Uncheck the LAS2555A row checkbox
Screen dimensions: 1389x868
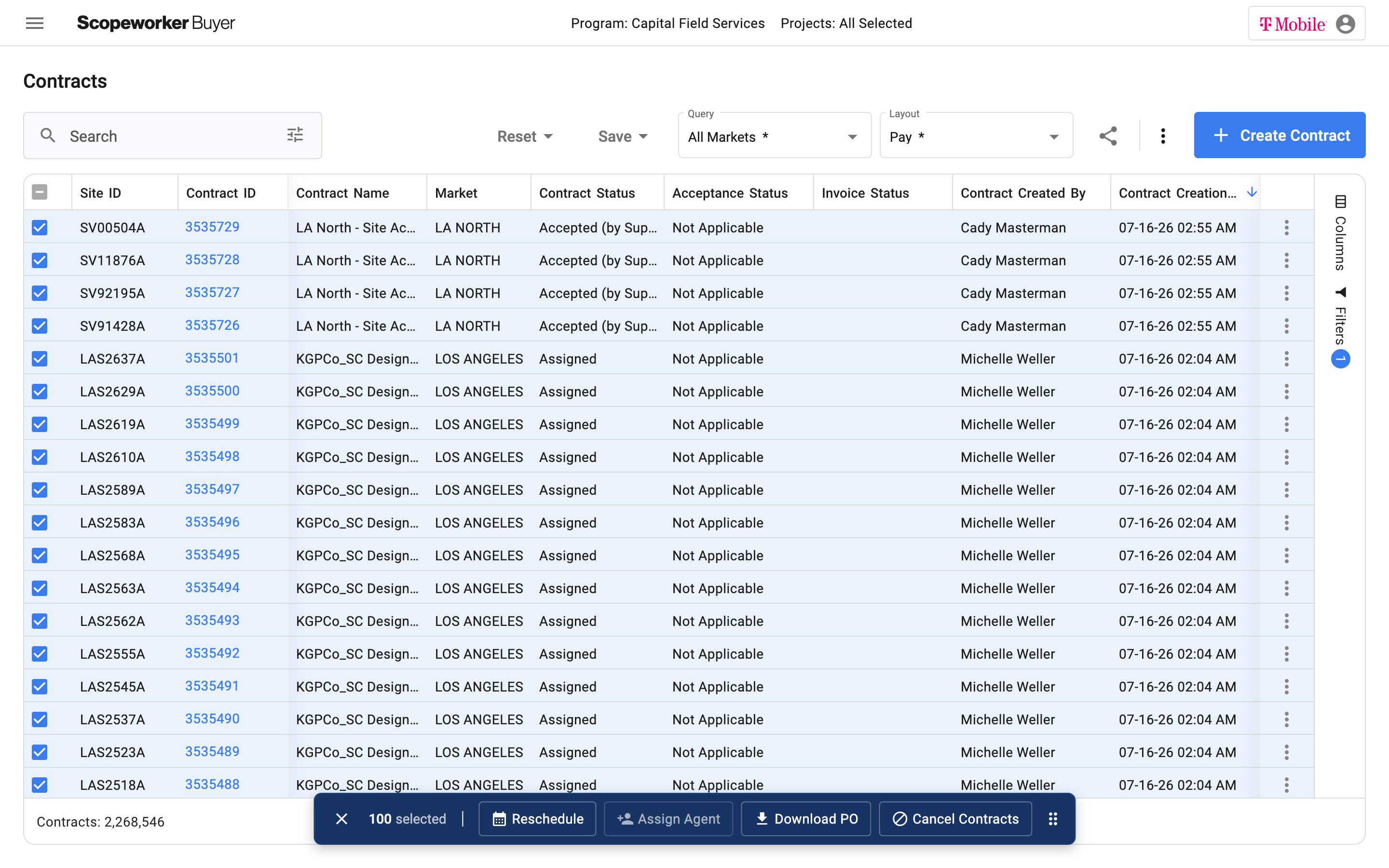point(40,653)
